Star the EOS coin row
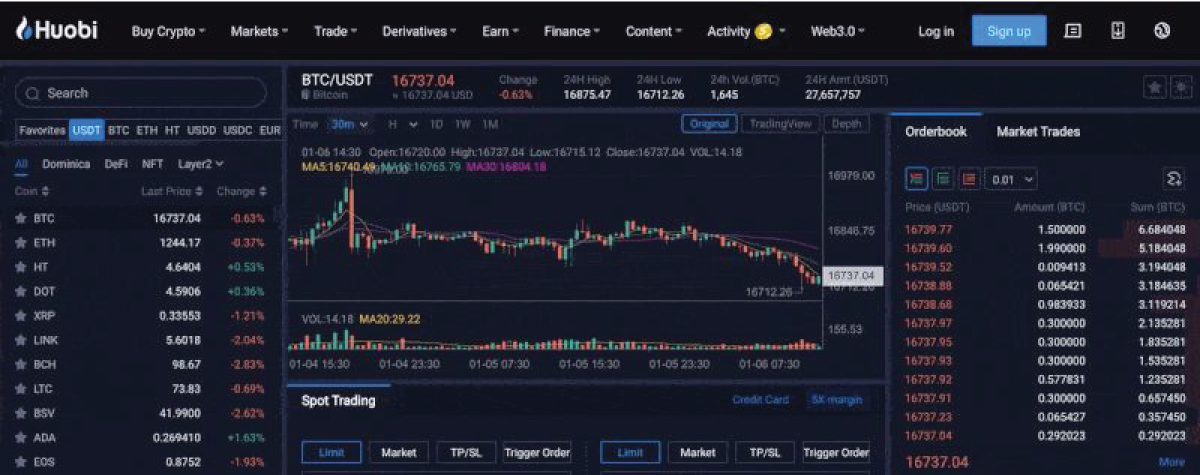Screen dimensions: 1200x475 click(20, 462)
